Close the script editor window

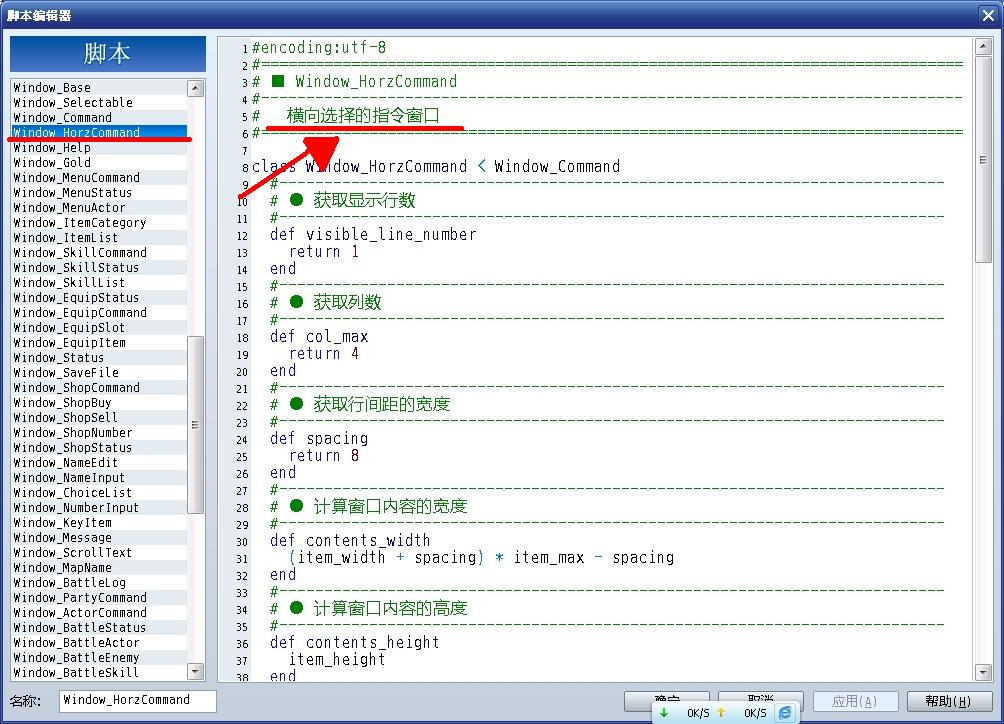pos(988,15)
